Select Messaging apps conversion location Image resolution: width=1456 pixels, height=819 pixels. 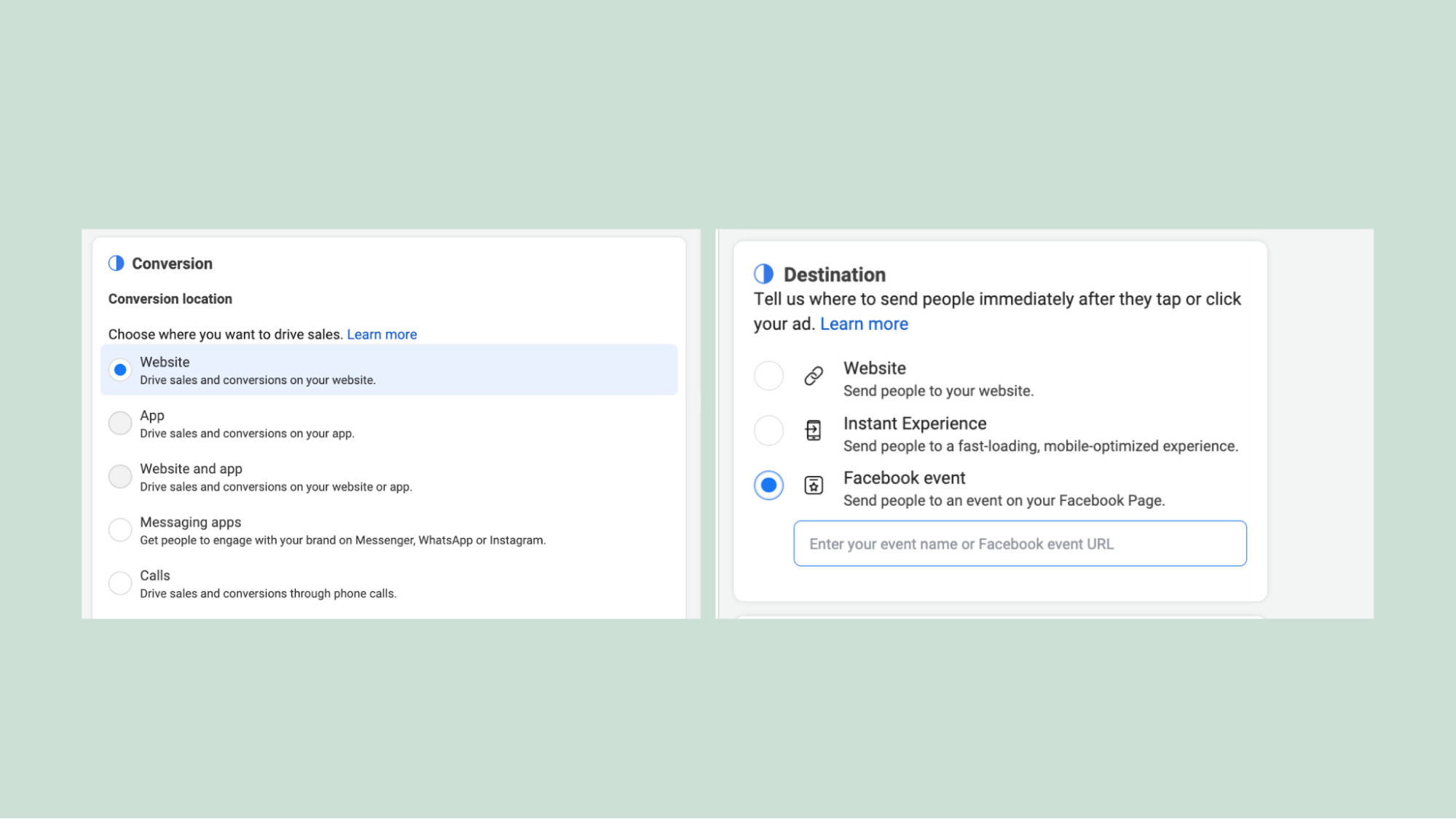pos(119,529)
